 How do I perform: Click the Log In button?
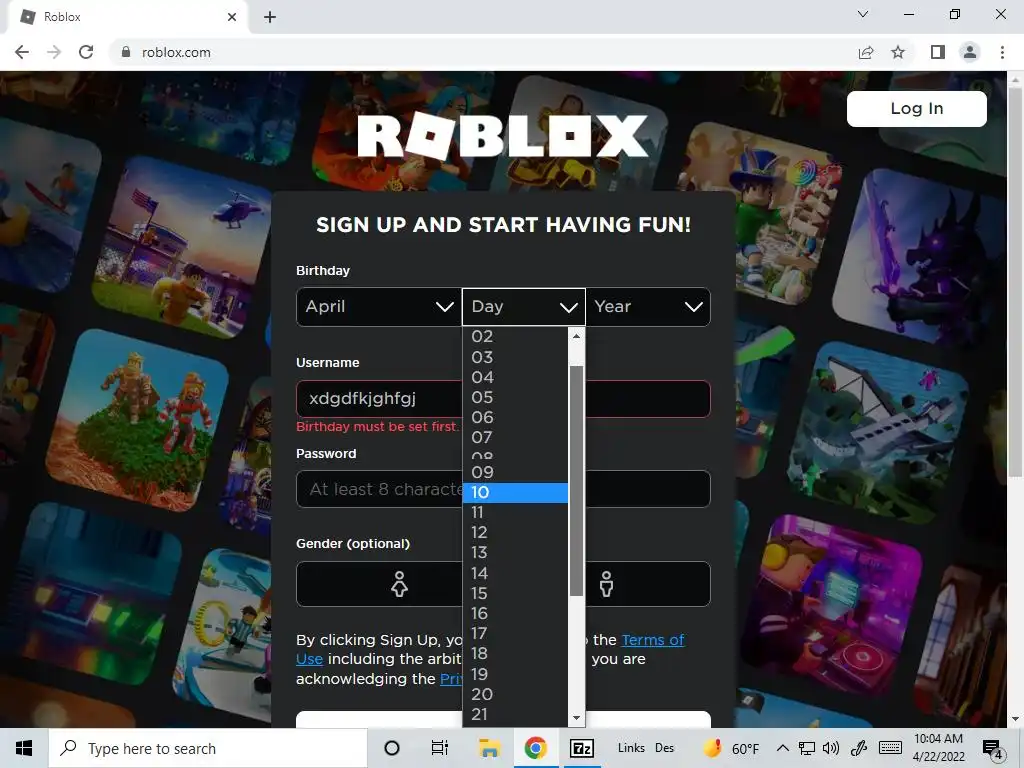916,108
